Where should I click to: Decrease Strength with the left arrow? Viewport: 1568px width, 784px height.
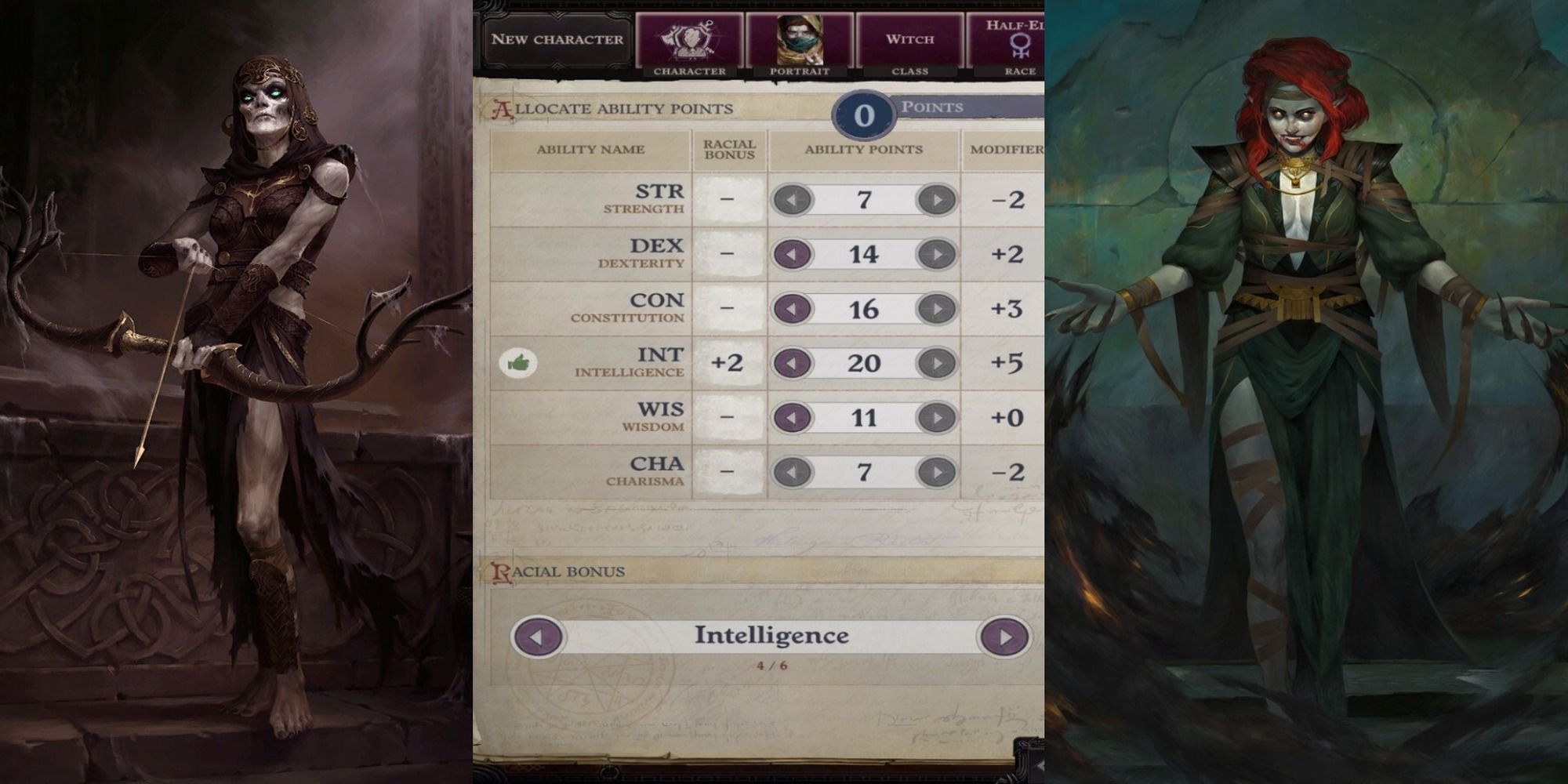coord(793,200)
